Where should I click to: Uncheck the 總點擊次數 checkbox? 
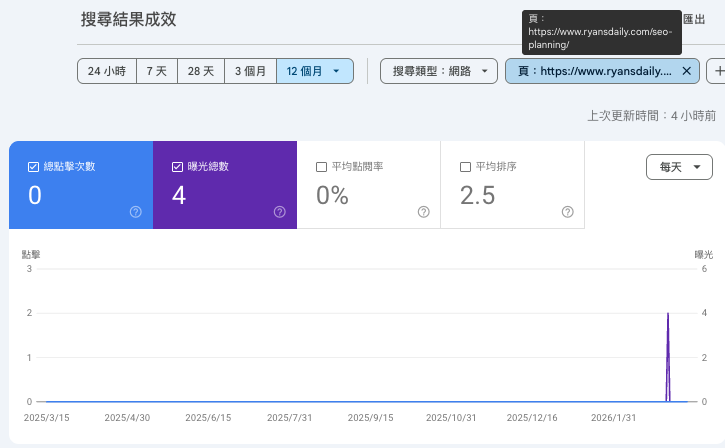coord(34,167)
